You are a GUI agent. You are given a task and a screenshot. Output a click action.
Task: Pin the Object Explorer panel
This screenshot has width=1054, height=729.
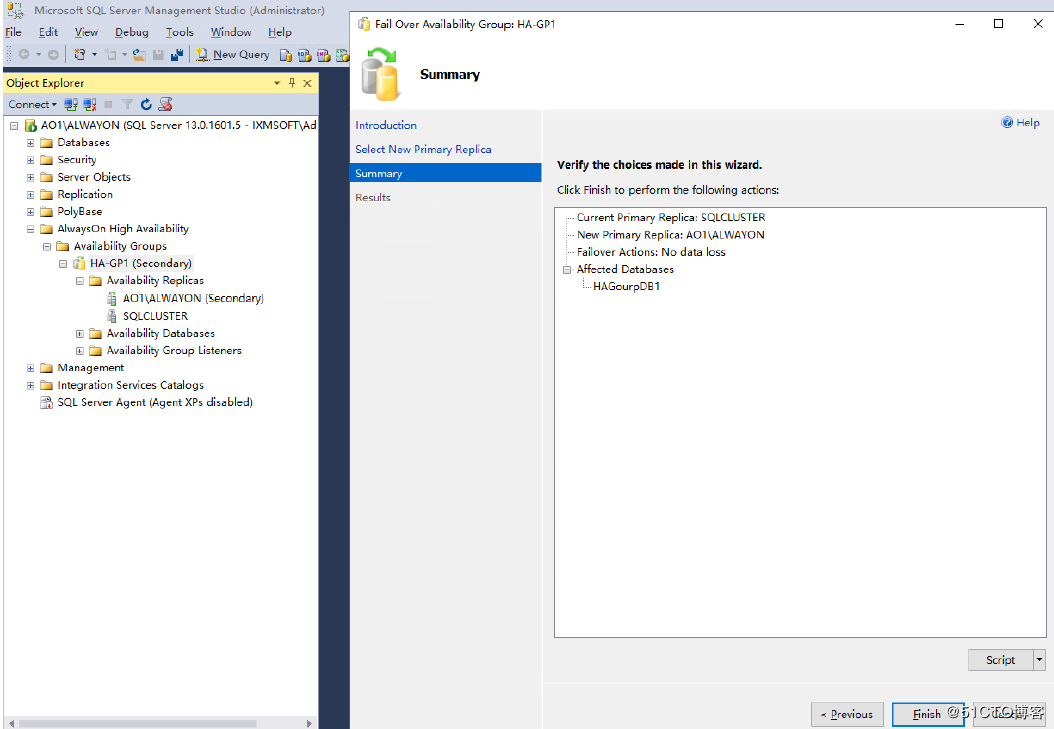[x=292, y=83]
